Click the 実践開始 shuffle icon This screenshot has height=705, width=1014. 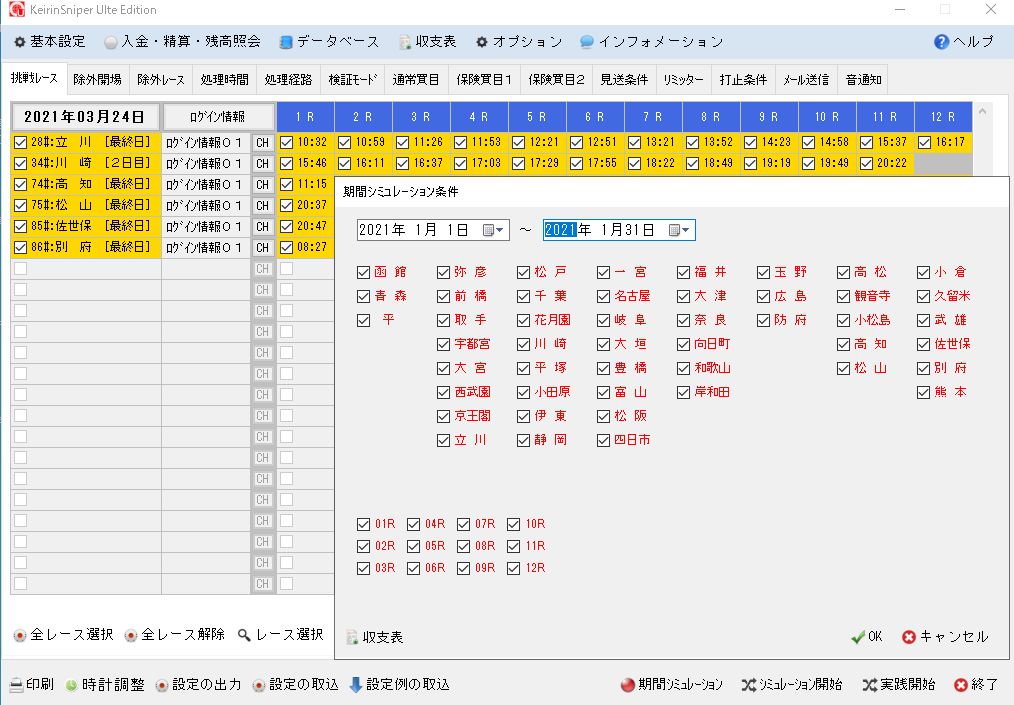870,685
